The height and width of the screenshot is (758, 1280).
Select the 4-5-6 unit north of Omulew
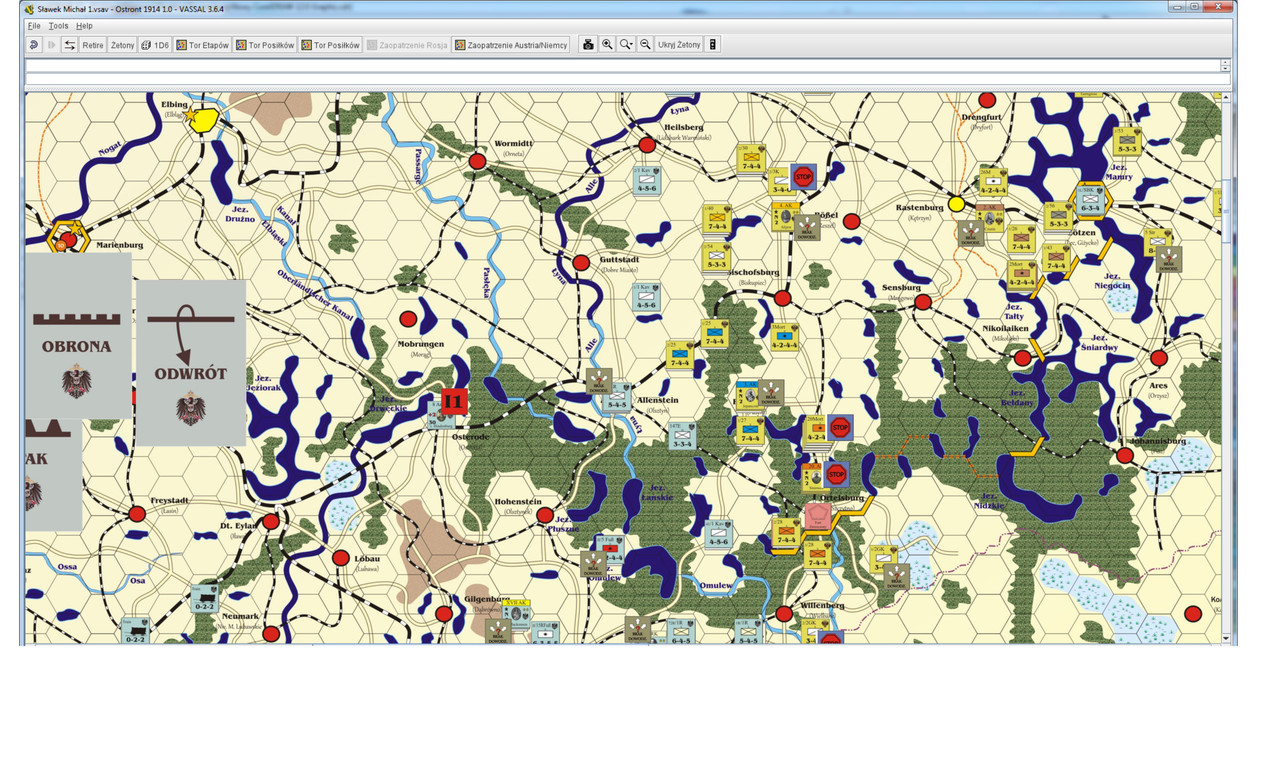tap(717, 533)
